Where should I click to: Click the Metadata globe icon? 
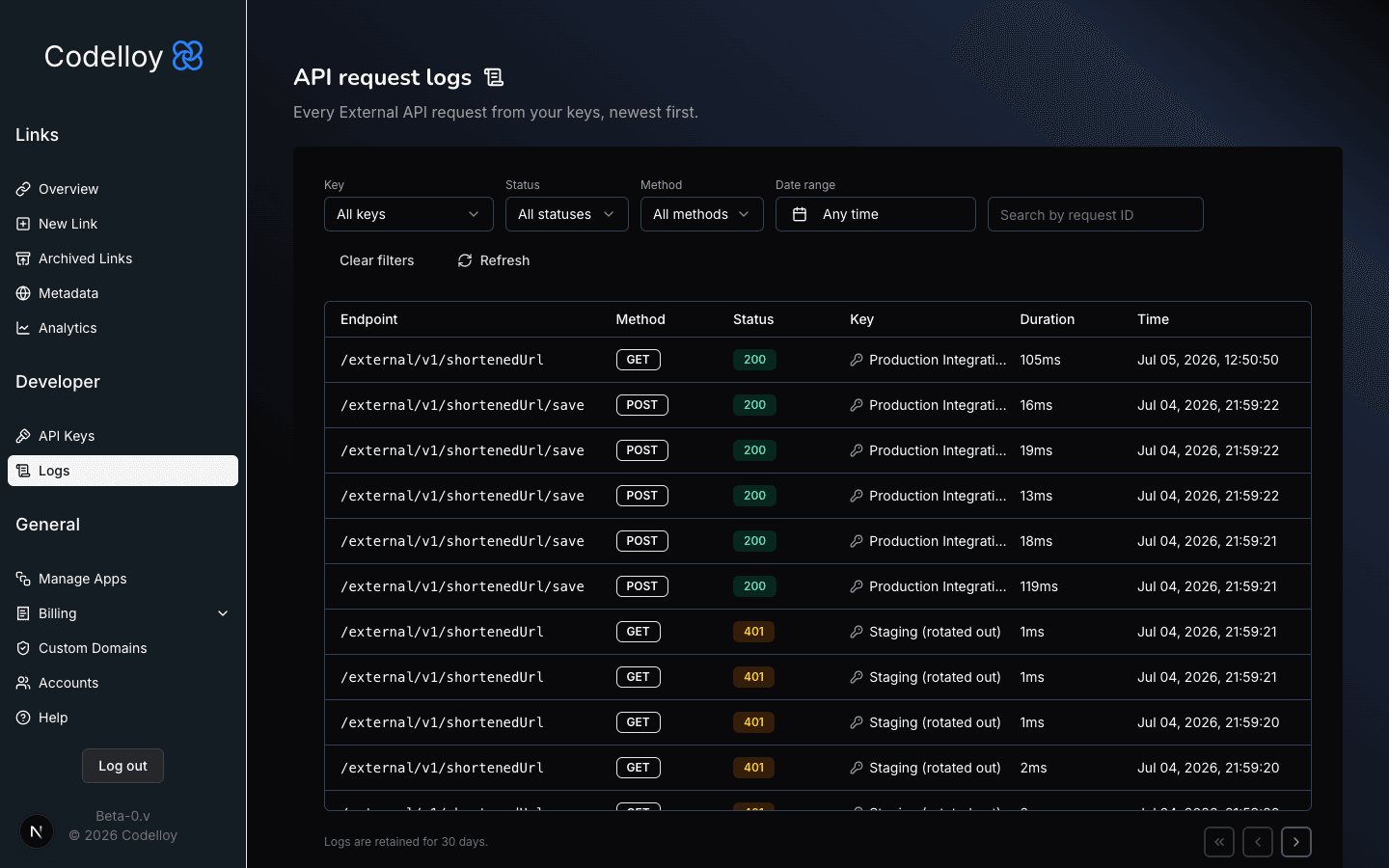[23, 293]
